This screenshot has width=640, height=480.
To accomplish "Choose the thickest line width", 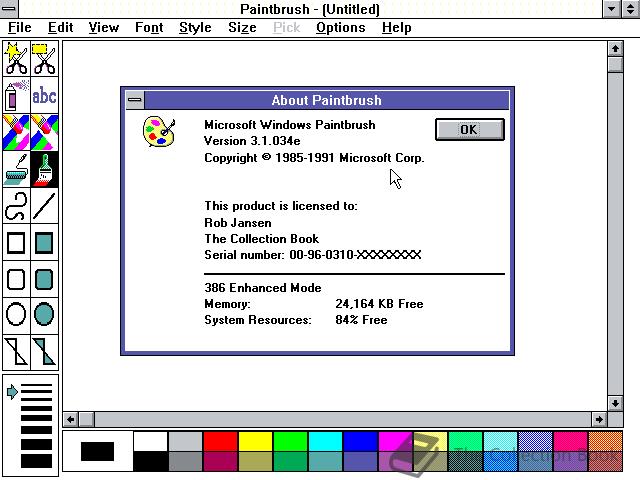I will [x=36, y=460].
